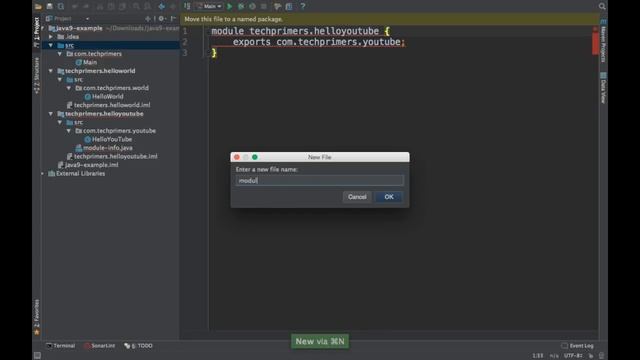640x360 pixels.
Task: Close the New File dialog with red button
Action: point(237,157)
